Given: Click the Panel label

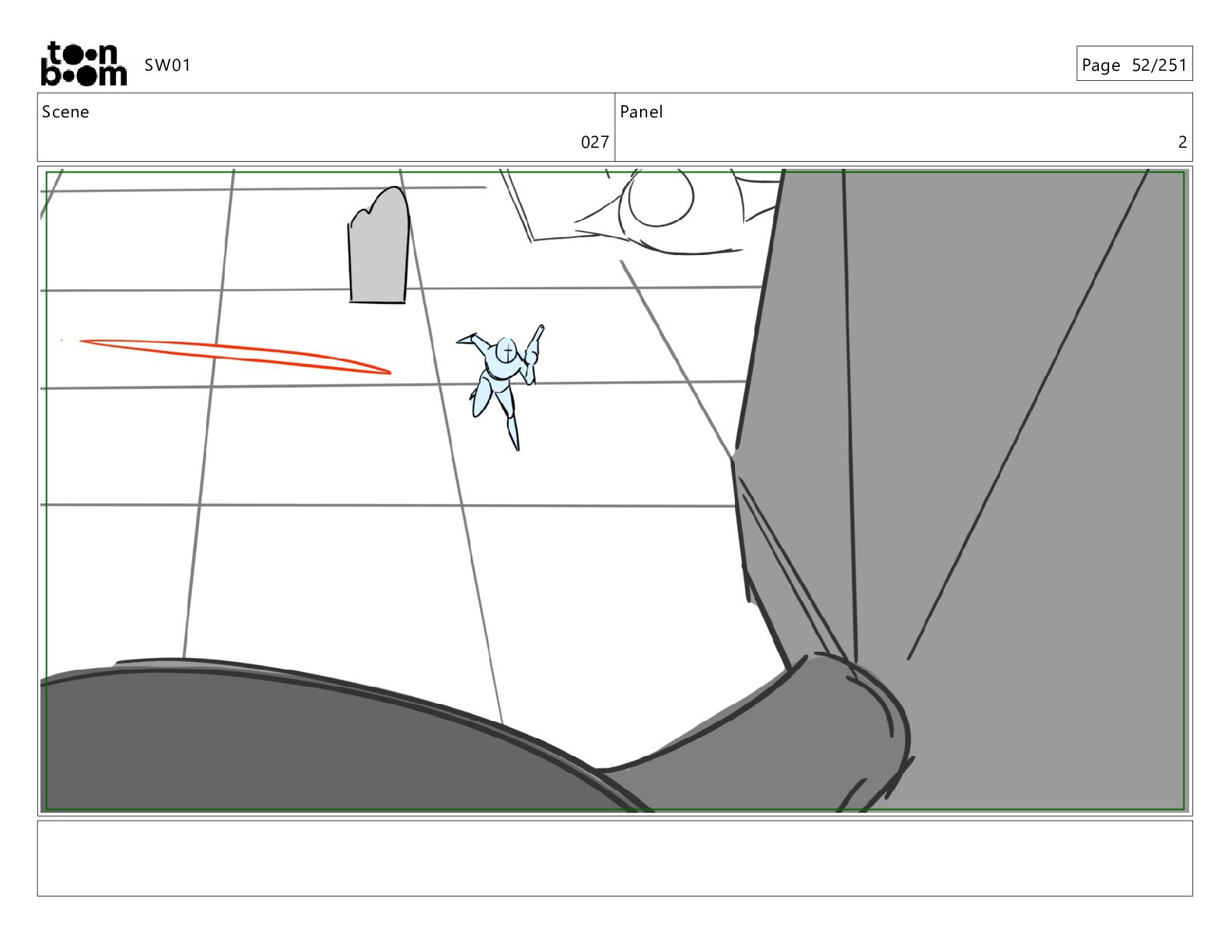Looking at the screenshot, I should (641, 112).
